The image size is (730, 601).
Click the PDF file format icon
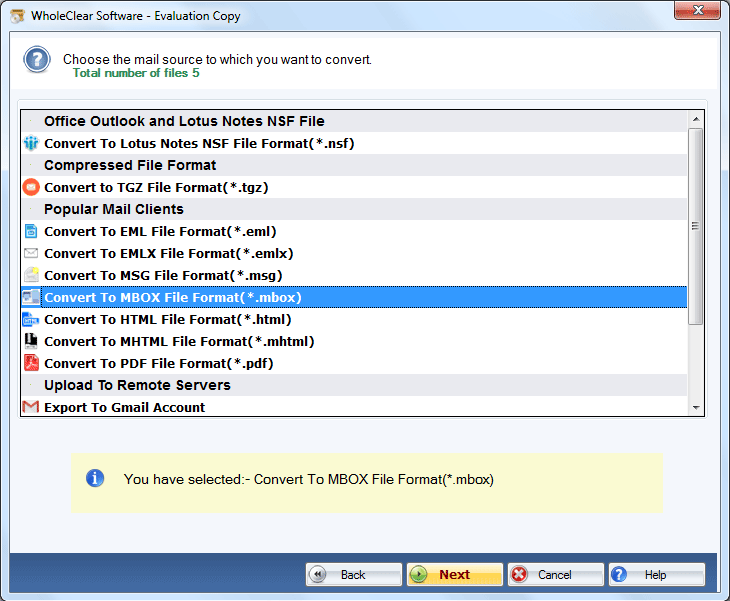[x=31, y=363]
